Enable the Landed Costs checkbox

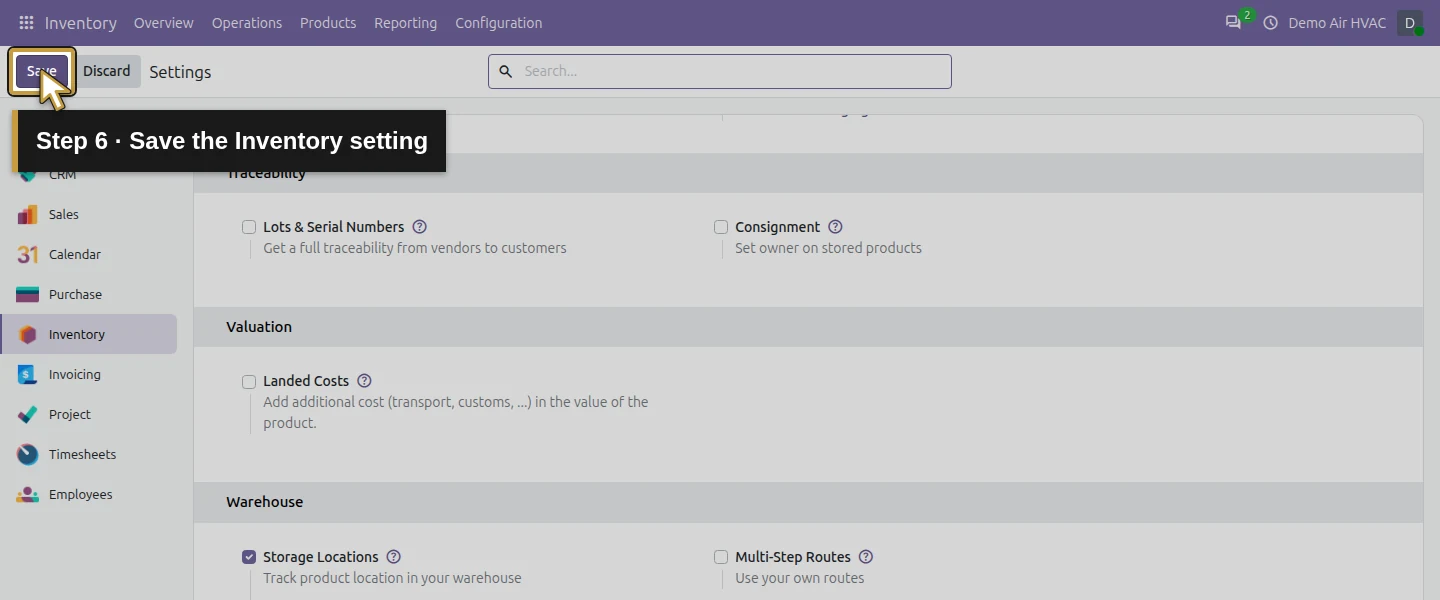[249, 381]
